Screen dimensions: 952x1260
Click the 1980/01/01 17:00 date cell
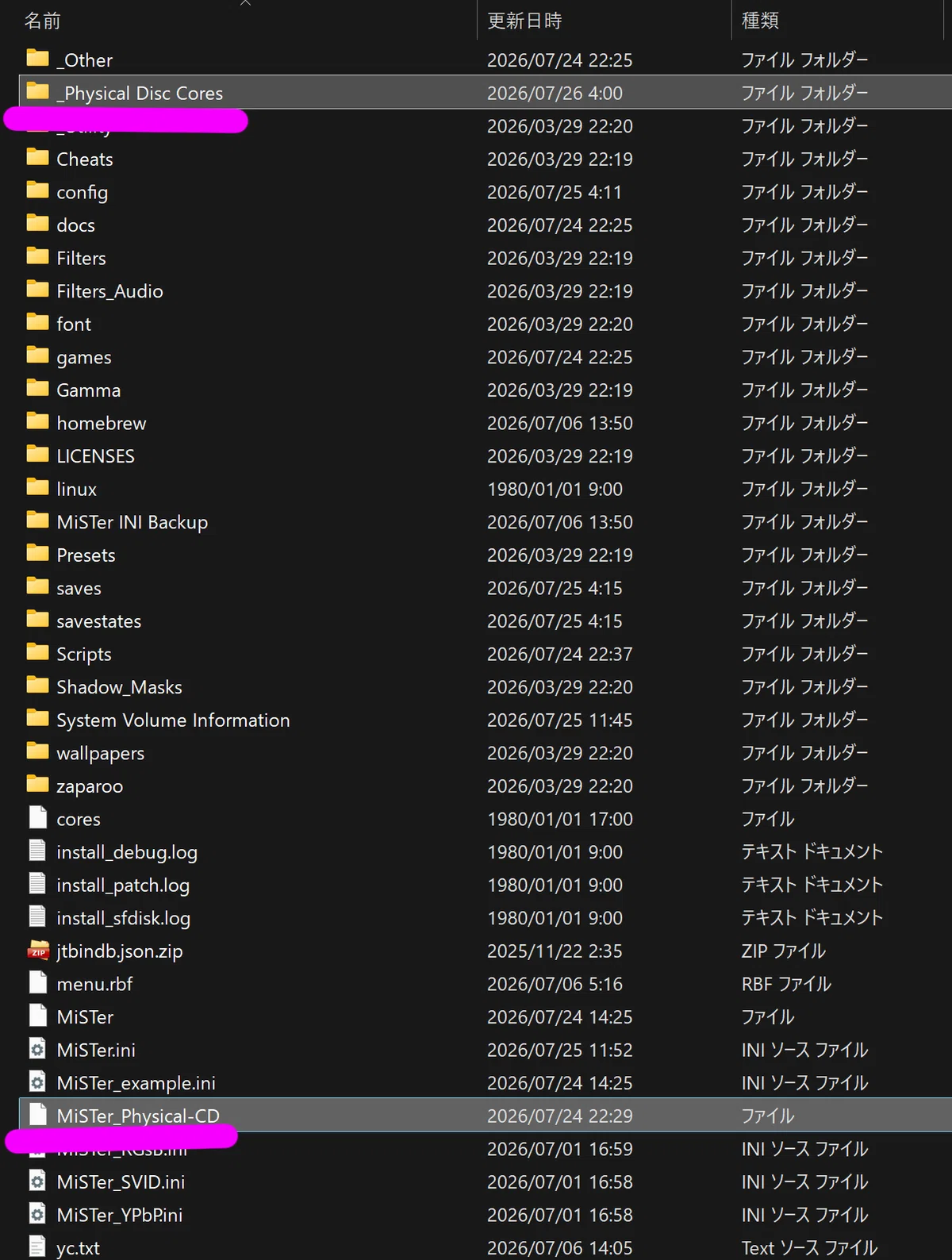(560, 819)
